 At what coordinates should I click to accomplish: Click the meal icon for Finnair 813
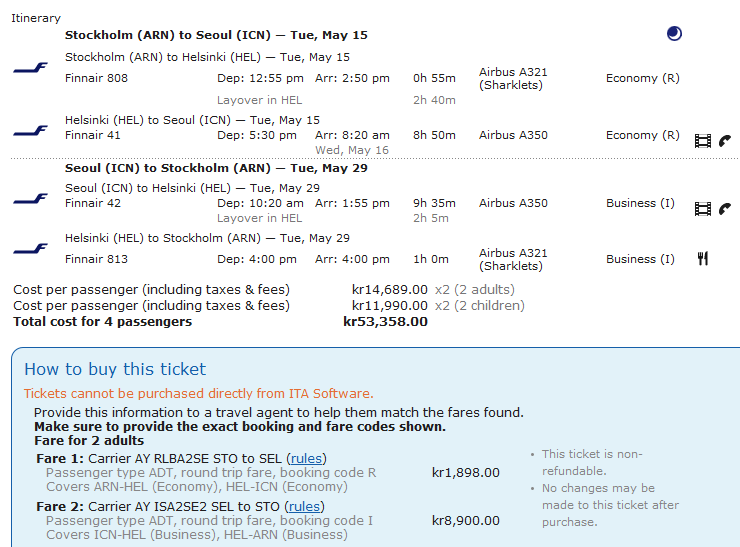tap(703, 259)
